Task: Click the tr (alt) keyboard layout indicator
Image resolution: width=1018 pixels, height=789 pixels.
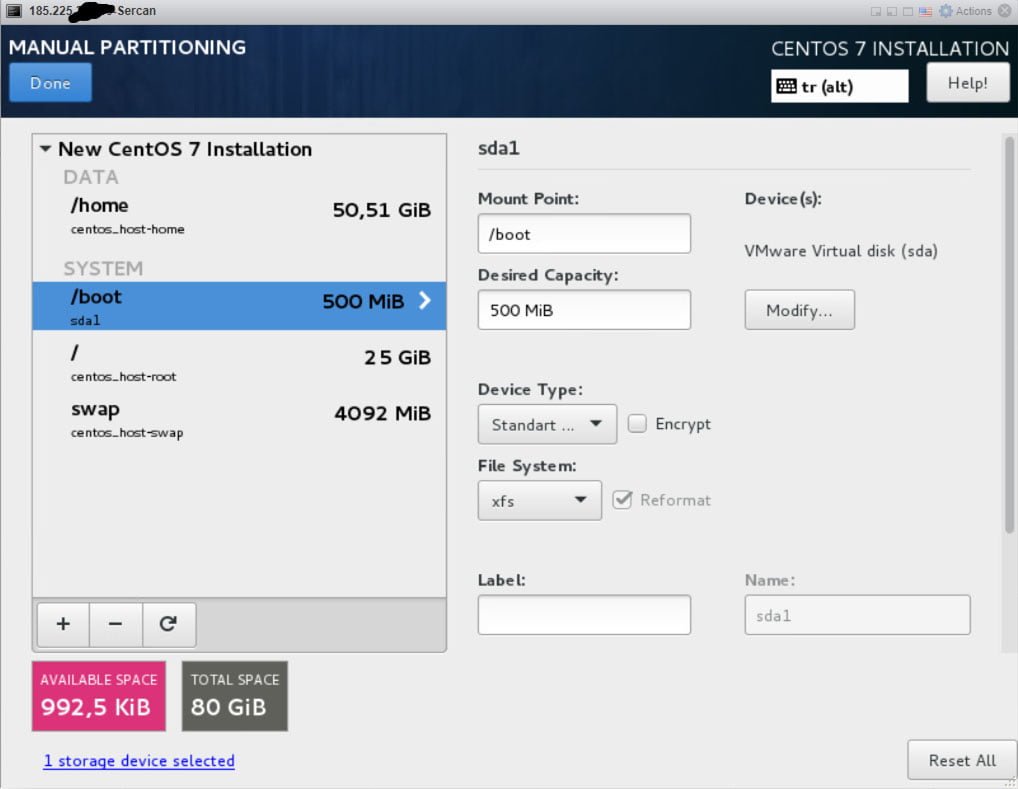Action: 839,86
